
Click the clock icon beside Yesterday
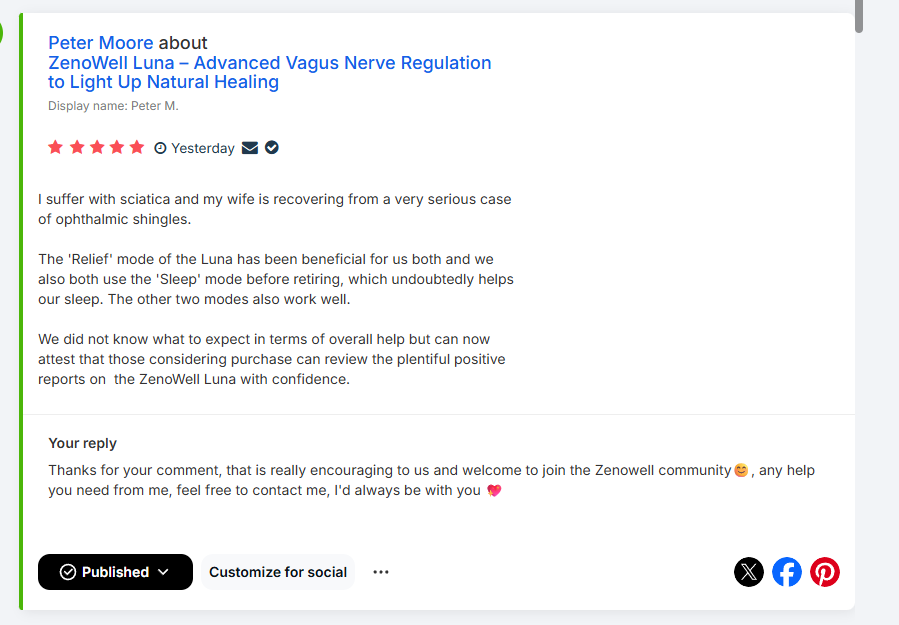coord(160,148)
